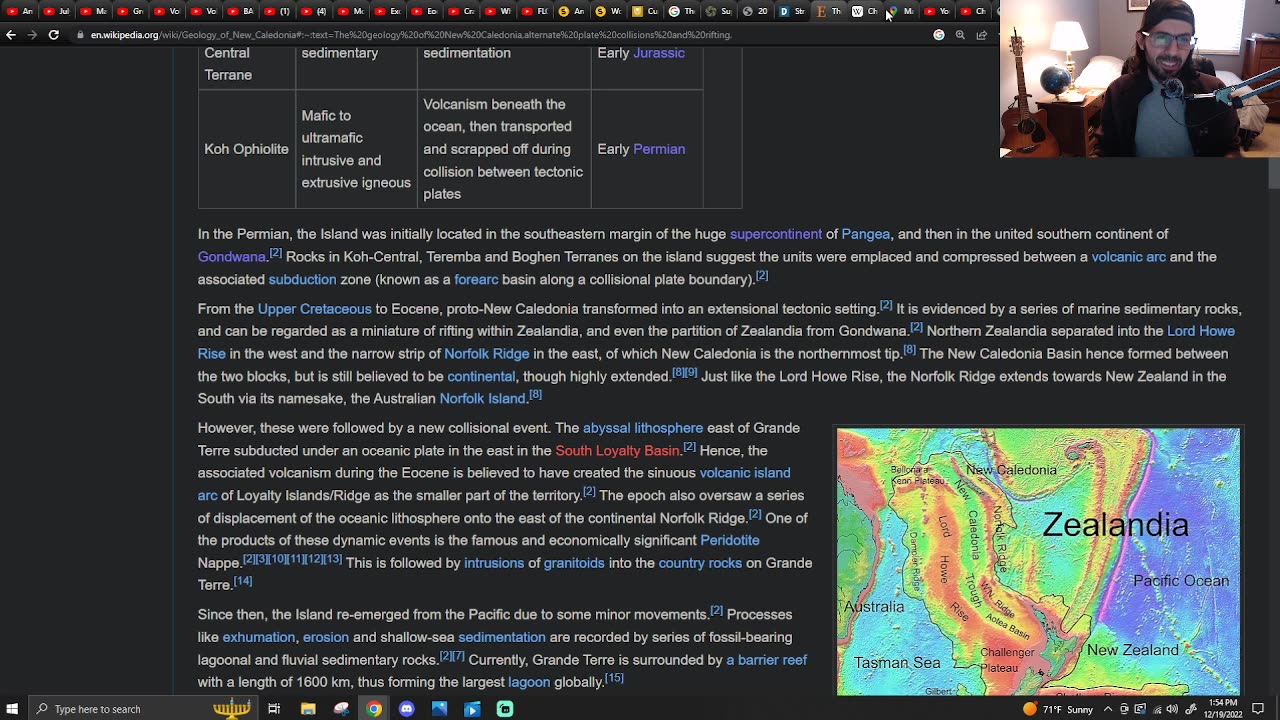This screenshot has height=720, width=1280.
Task: Follow the country rocks link
Action: click(700, 563)
